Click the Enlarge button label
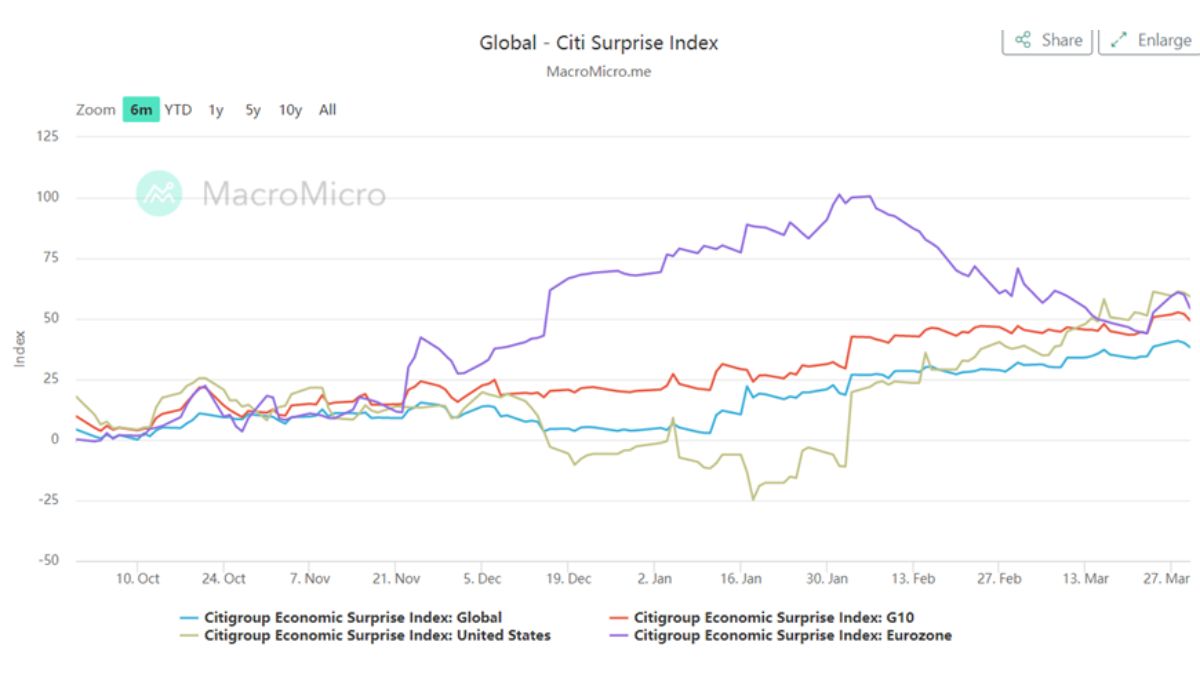 click(x=1164, y=40)
